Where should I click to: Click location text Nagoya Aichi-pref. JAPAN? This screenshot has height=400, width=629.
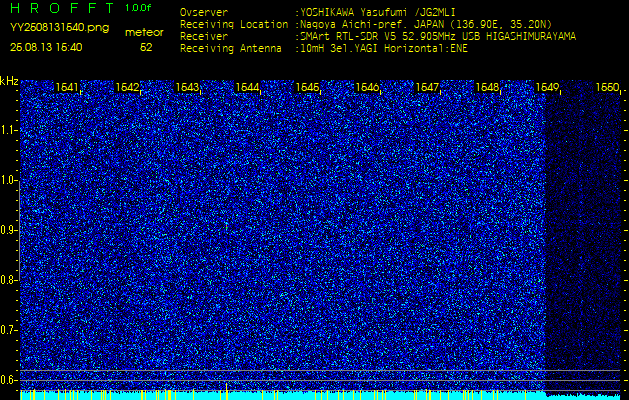[x=374, y=24]
